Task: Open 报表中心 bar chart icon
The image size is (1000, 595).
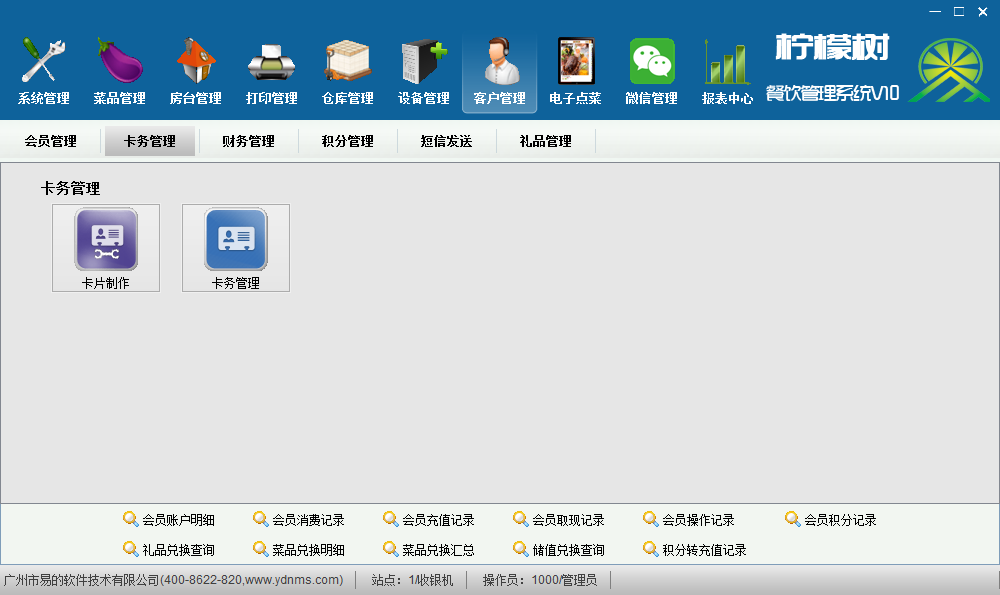Action: coord(727,63)
